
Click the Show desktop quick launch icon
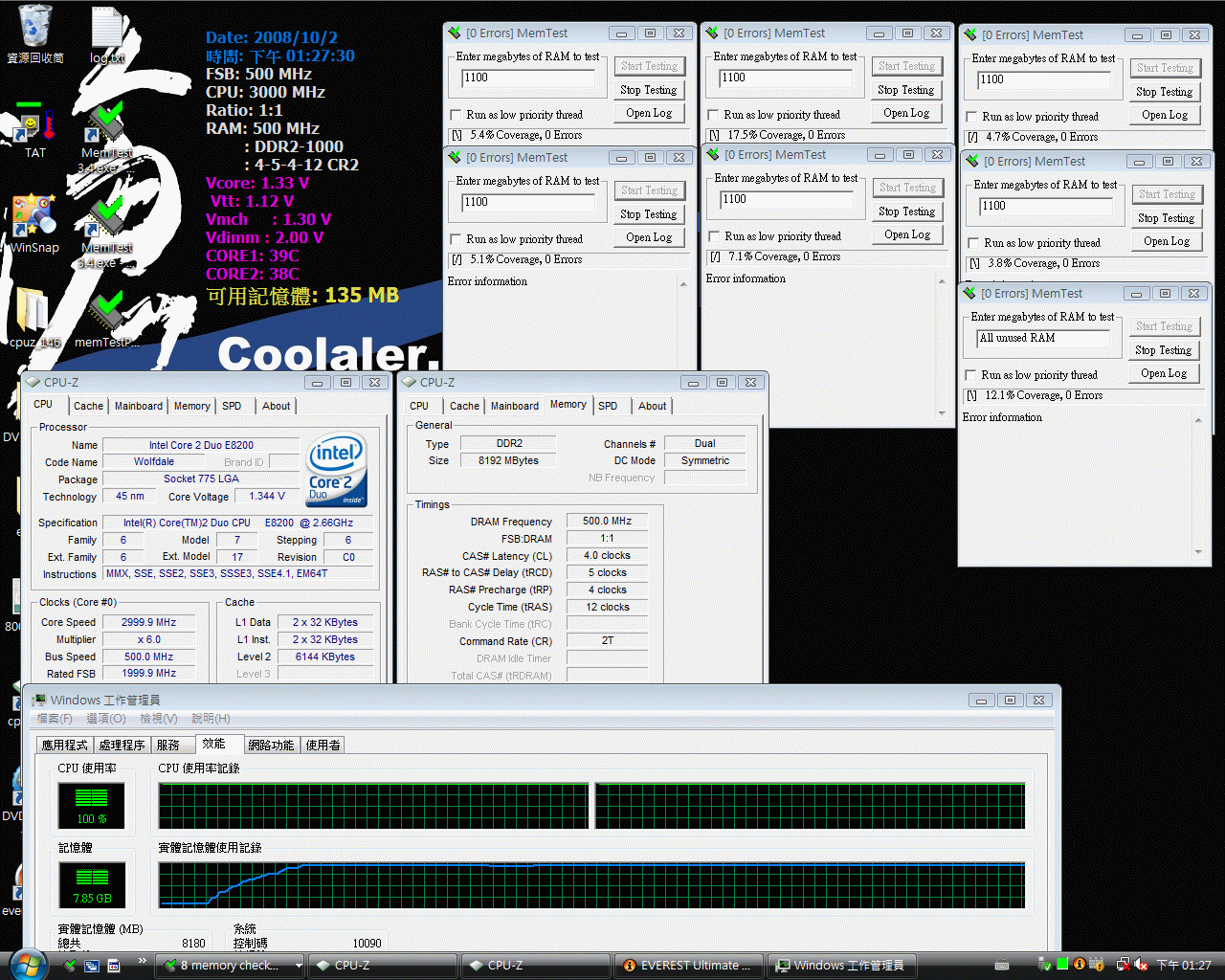(92, 966)
